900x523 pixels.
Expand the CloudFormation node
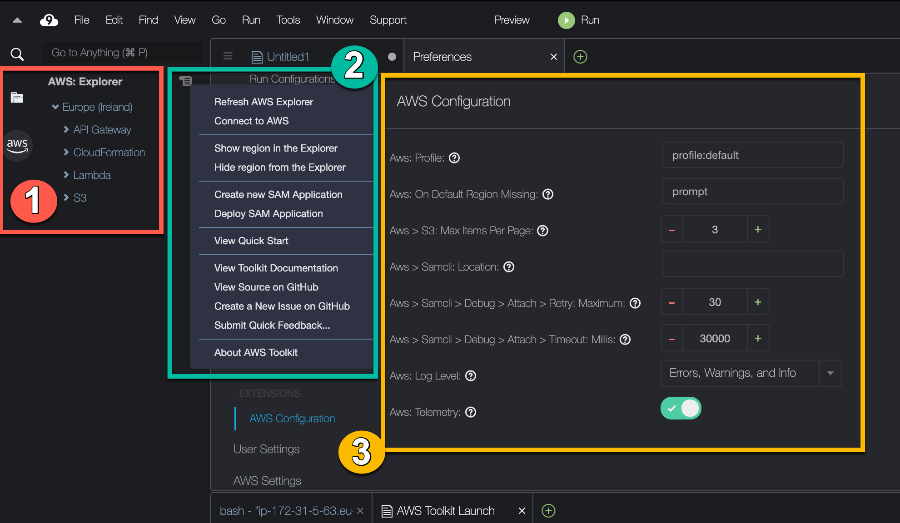66,152
